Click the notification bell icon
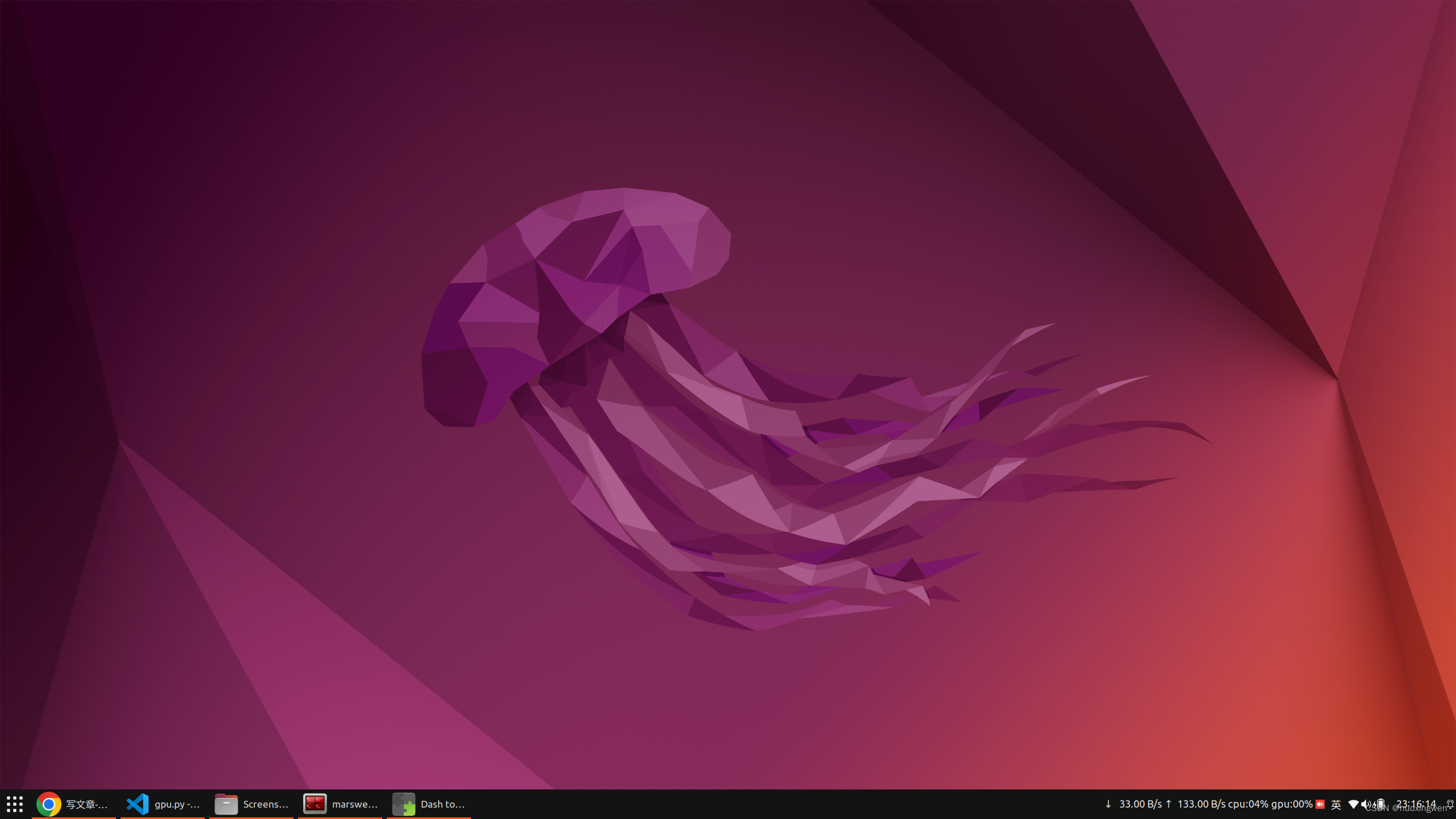 click(1450, 804)
